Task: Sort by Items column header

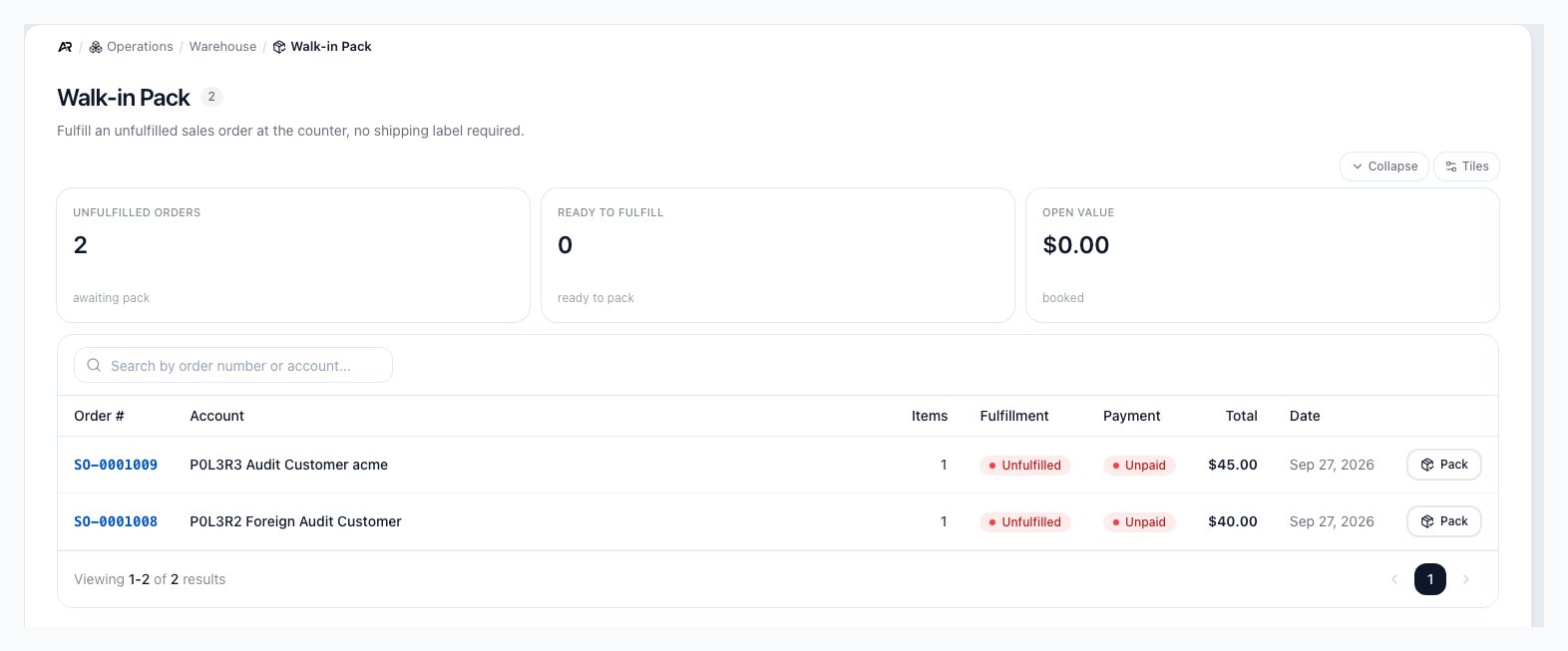Action: point(930,416)
